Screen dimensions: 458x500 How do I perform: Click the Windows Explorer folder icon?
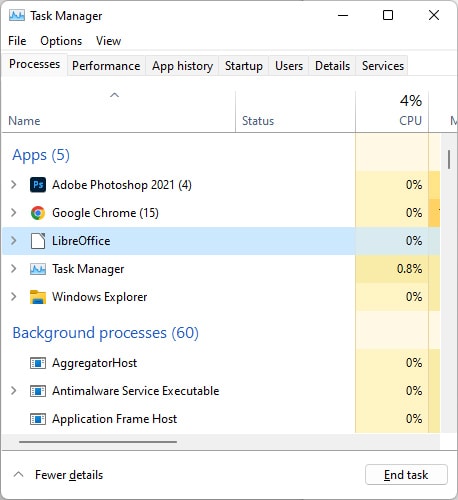pyautogui.click(x=38, y=297)
